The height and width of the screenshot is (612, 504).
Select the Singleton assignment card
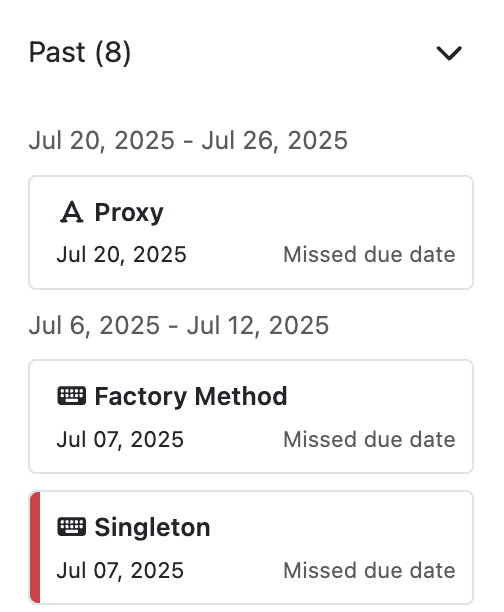coord(251,548)
